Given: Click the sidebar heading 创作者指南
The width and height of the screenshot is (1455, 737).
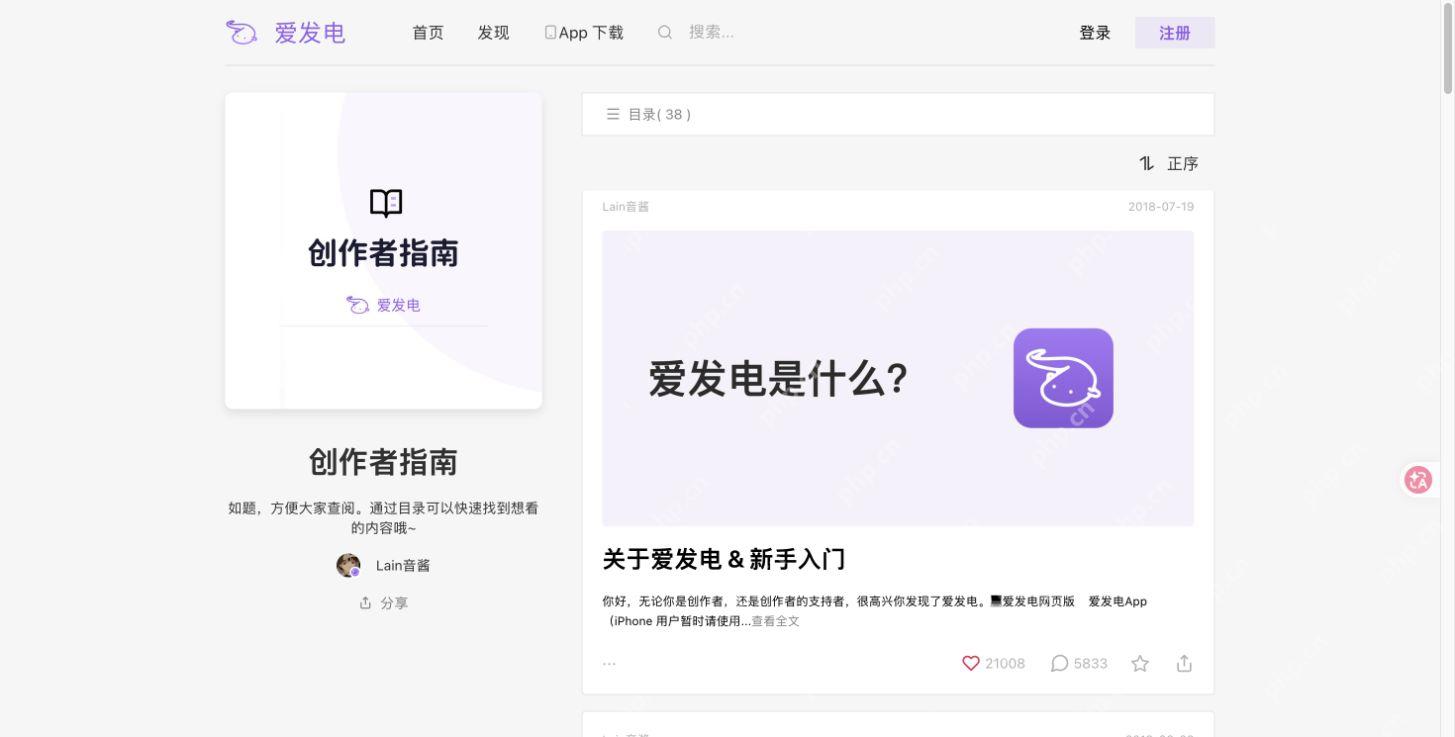Looking at the screenshot, I should 383,462.
